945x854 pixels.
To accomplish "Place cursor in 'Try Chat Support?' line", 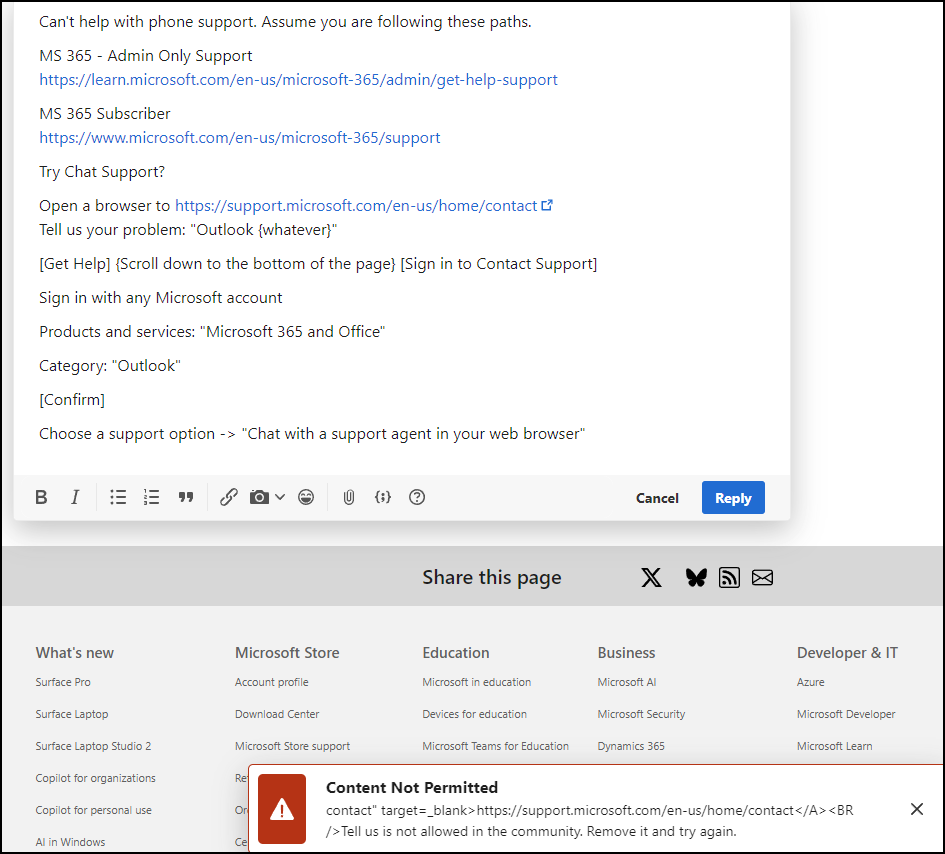I will [102, 172].
